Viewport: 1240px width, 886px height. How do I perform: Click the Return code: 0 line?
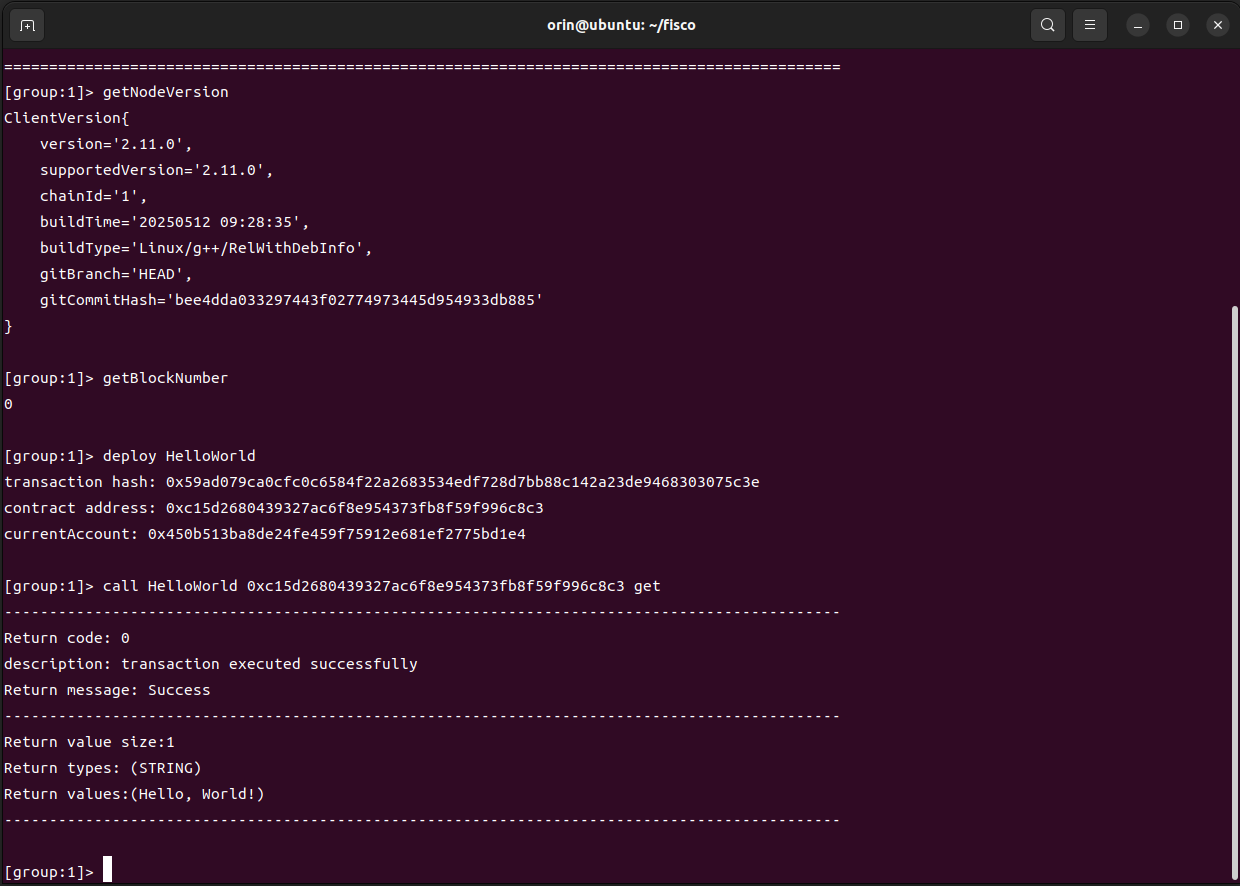point(67,638)
